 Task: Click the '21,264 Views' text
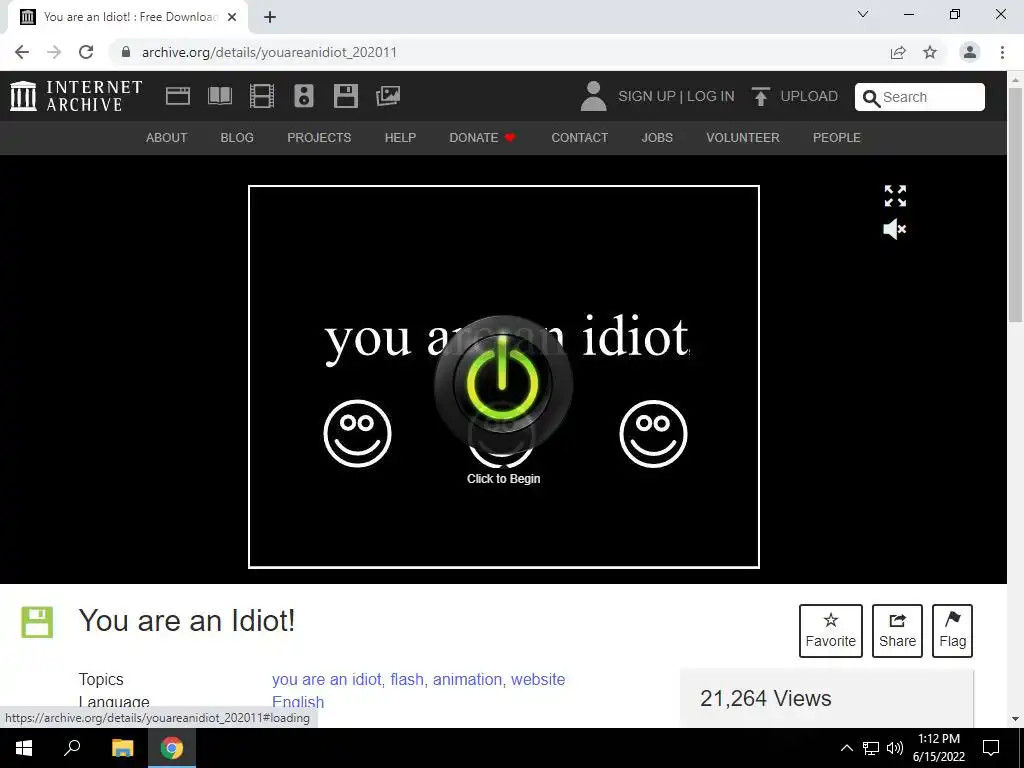pos(765,698)
